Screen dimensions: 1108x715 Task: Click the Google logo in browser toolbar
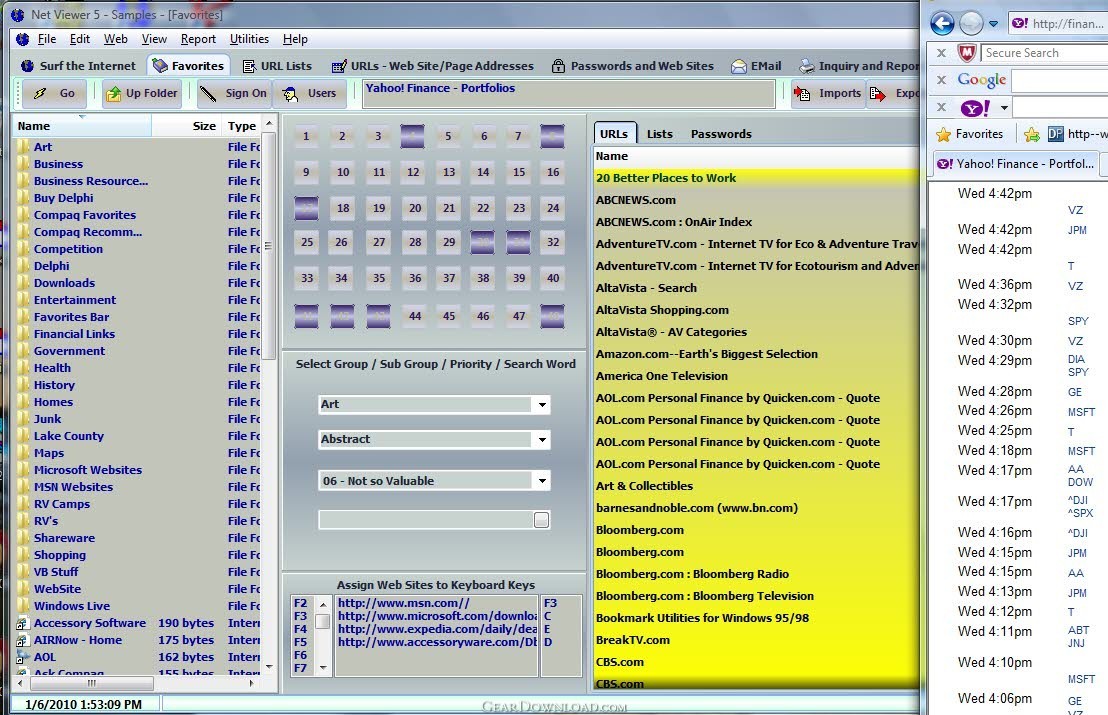click(982, 80)
